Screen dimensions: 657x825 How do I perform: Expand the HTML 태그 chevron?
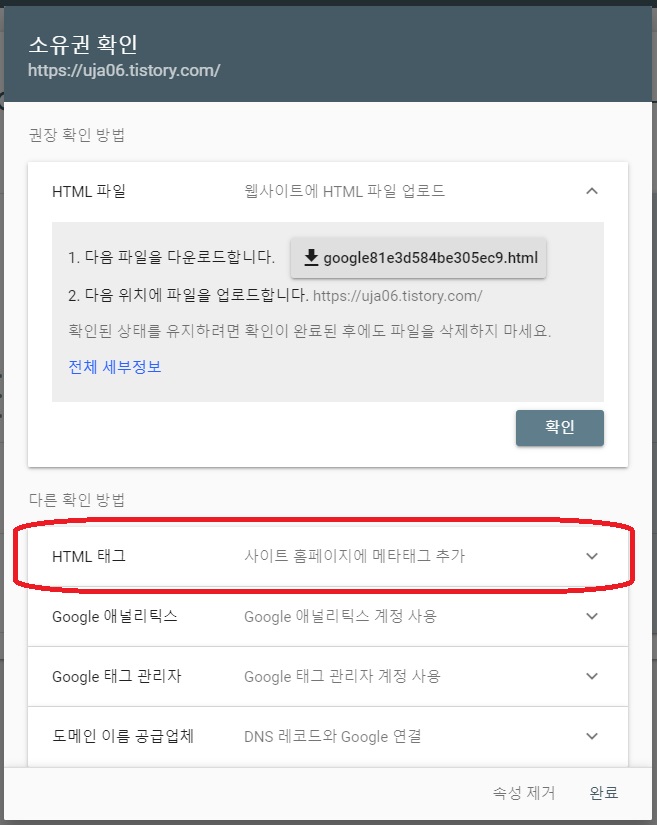[592, 556]
